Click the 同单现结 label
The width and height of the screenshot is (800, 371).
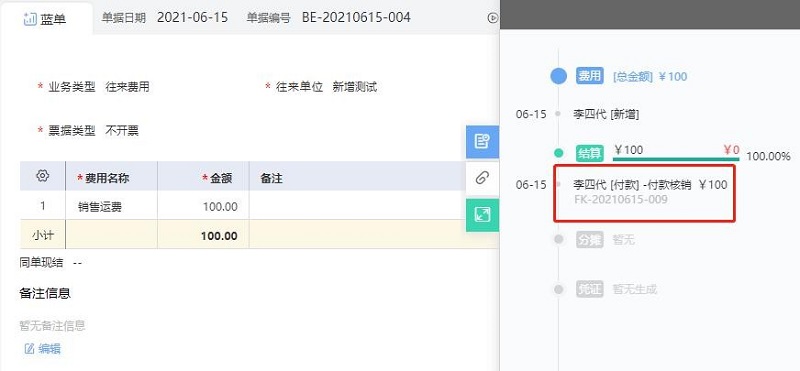click(41, 263)
